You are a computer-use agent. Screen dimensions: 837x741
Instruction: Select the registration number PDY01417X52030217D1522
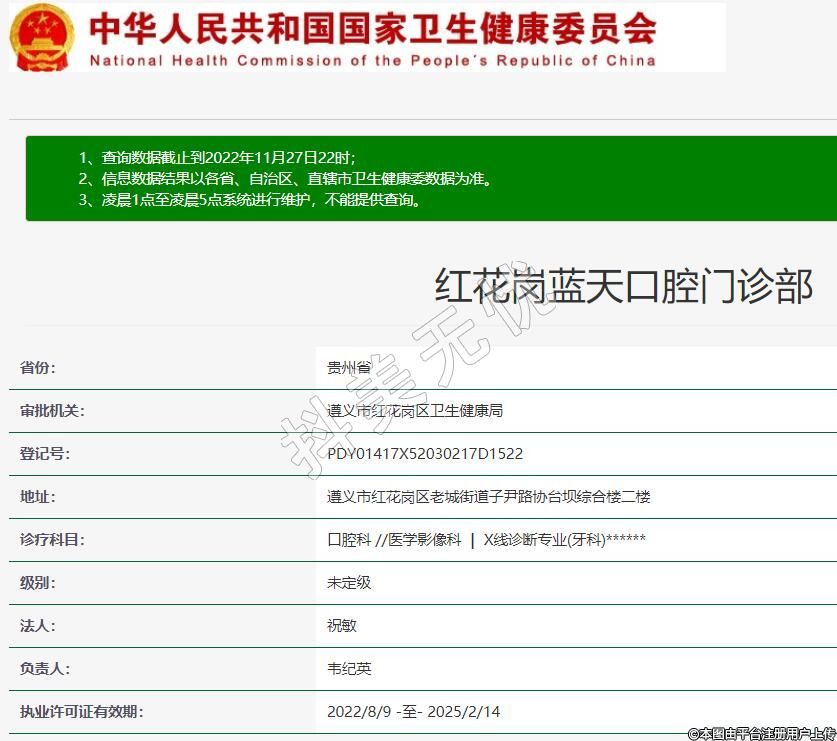(x=425, y=454)
